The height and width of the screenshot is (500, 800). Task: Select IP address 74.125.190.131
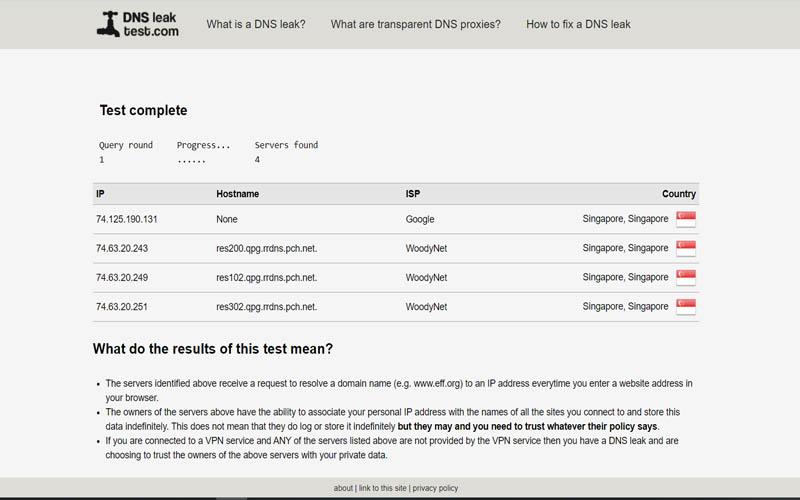(x=127, y=219)
